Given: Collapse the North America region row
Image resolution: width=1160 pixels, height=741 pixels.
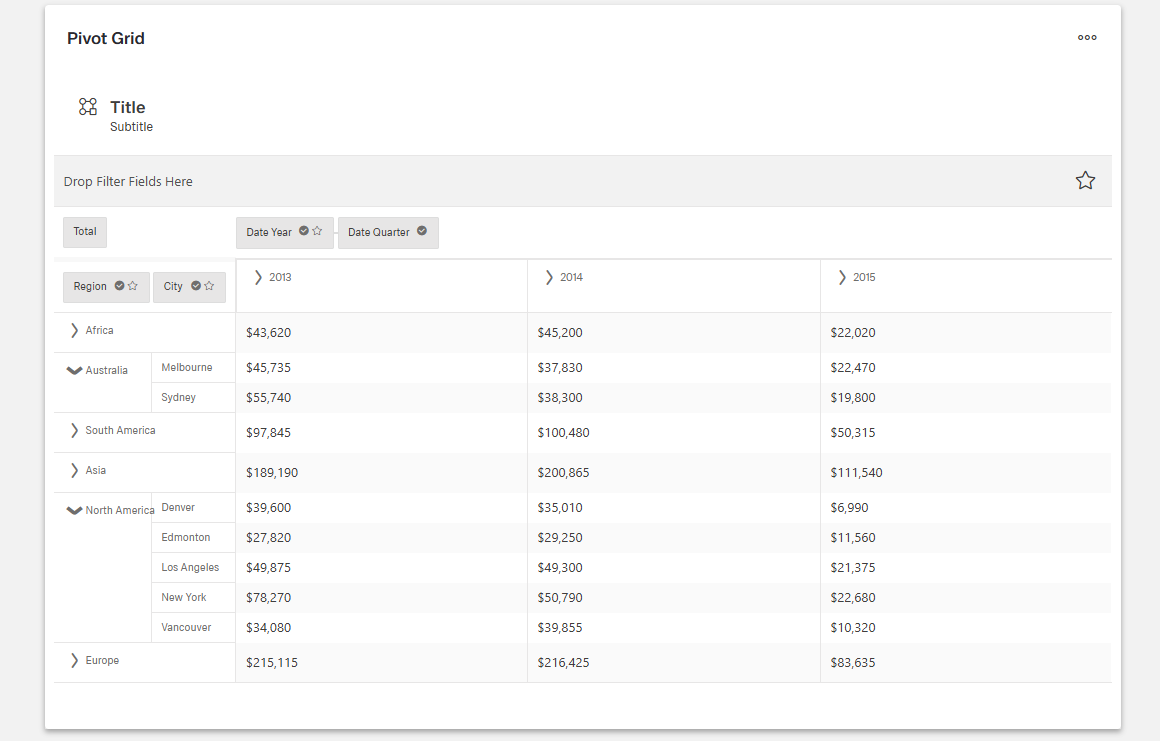Looking at the screenshot, I should coord(73,510).
